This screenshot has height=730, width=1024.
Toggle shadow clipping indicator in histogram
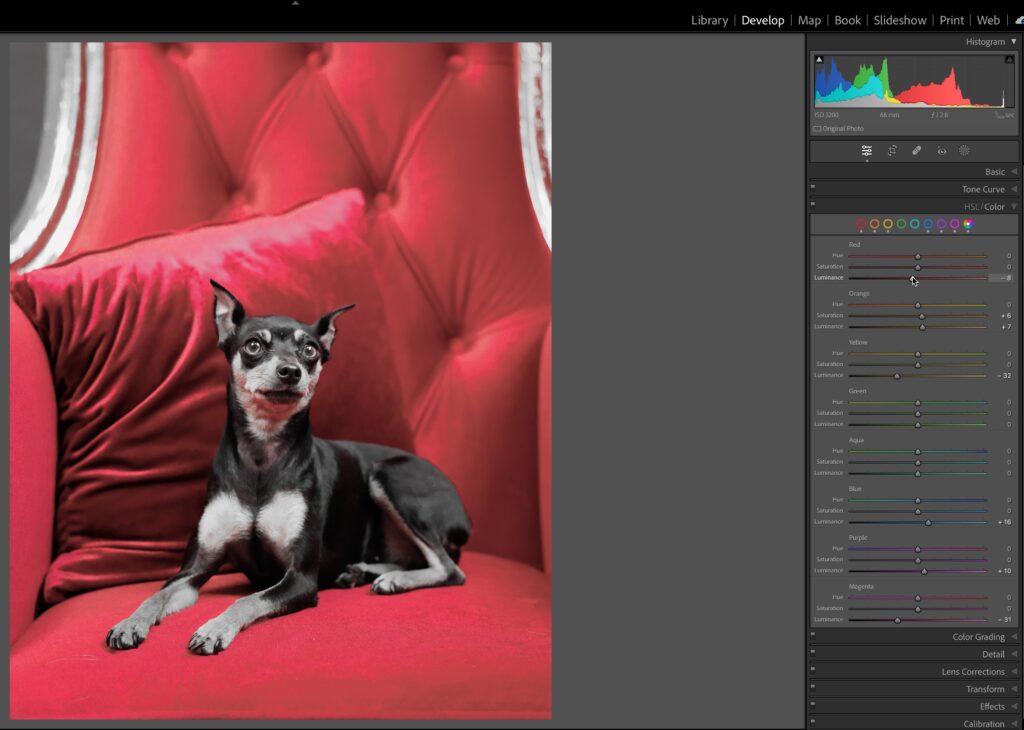tap(819, 61)
